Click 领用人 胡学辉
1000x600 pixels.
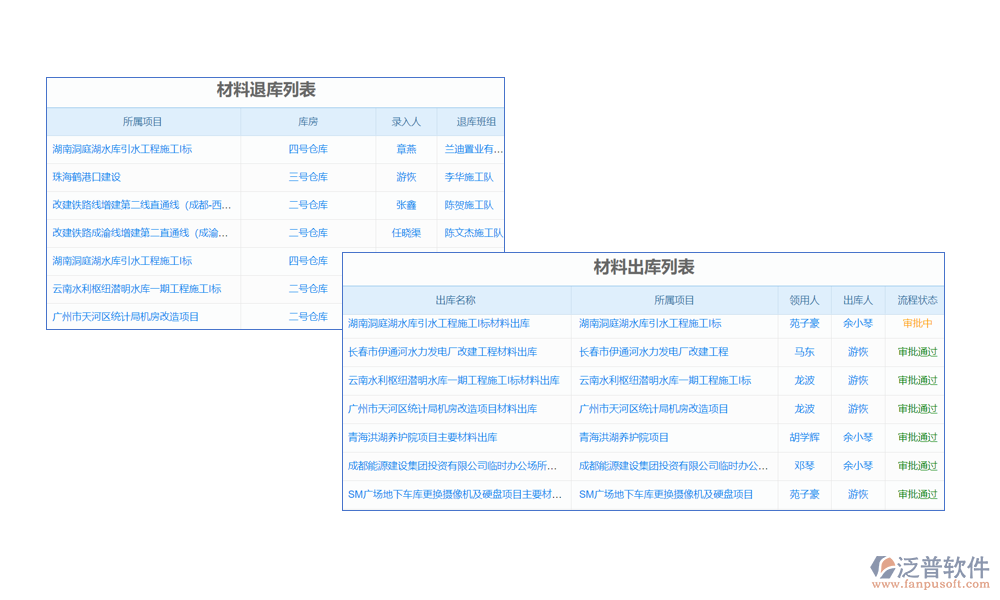[804, 438]
